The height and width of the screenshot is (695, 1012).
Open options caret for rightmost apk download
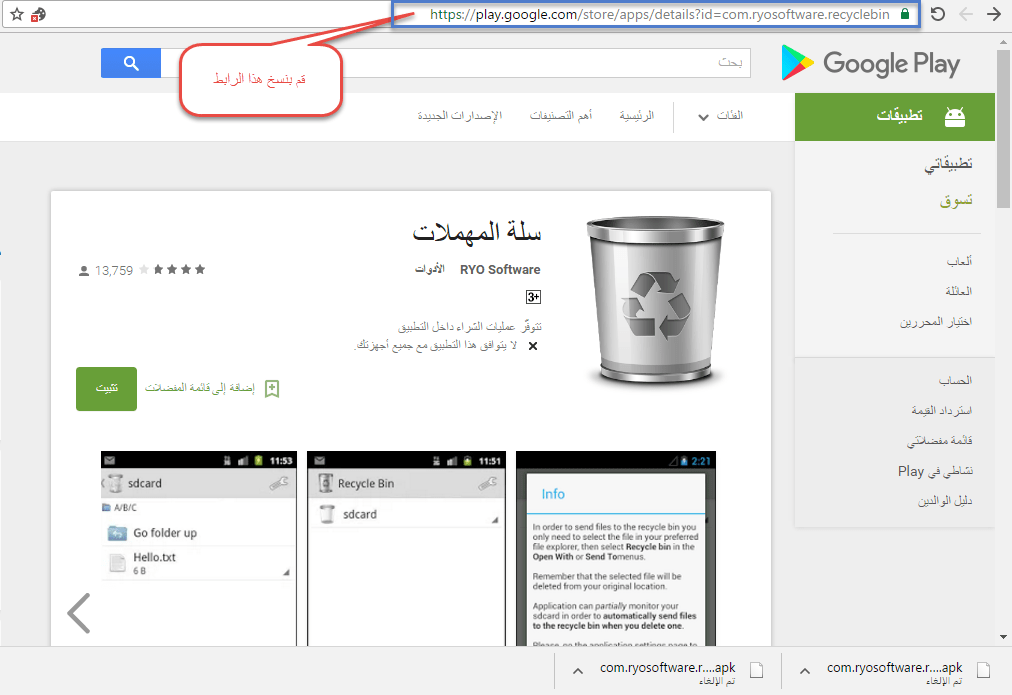pyautogui.click(x=805, y=671)
